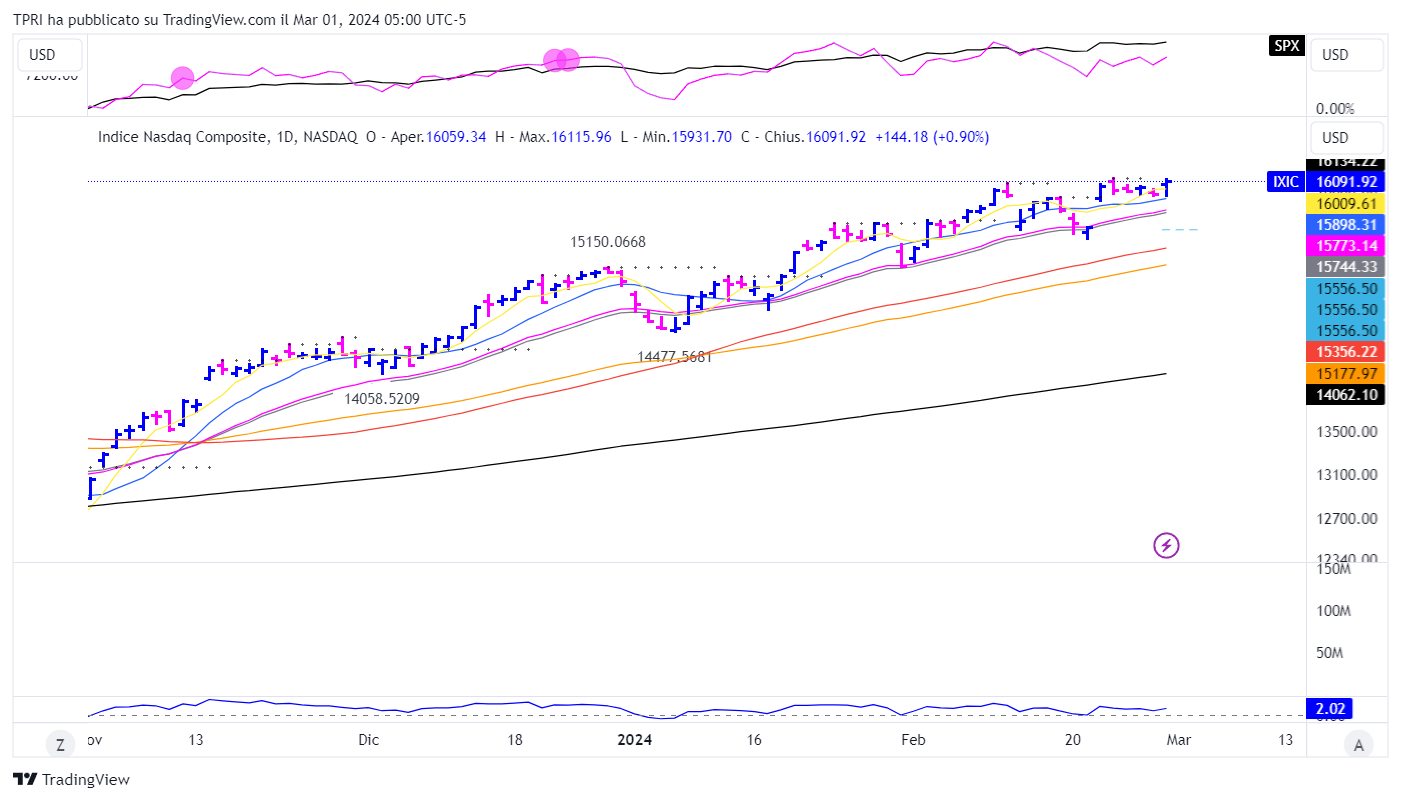Toggle the A auto-scale button
The width and height of the screenshot is (1401, 801).
tap(1357, 744)
